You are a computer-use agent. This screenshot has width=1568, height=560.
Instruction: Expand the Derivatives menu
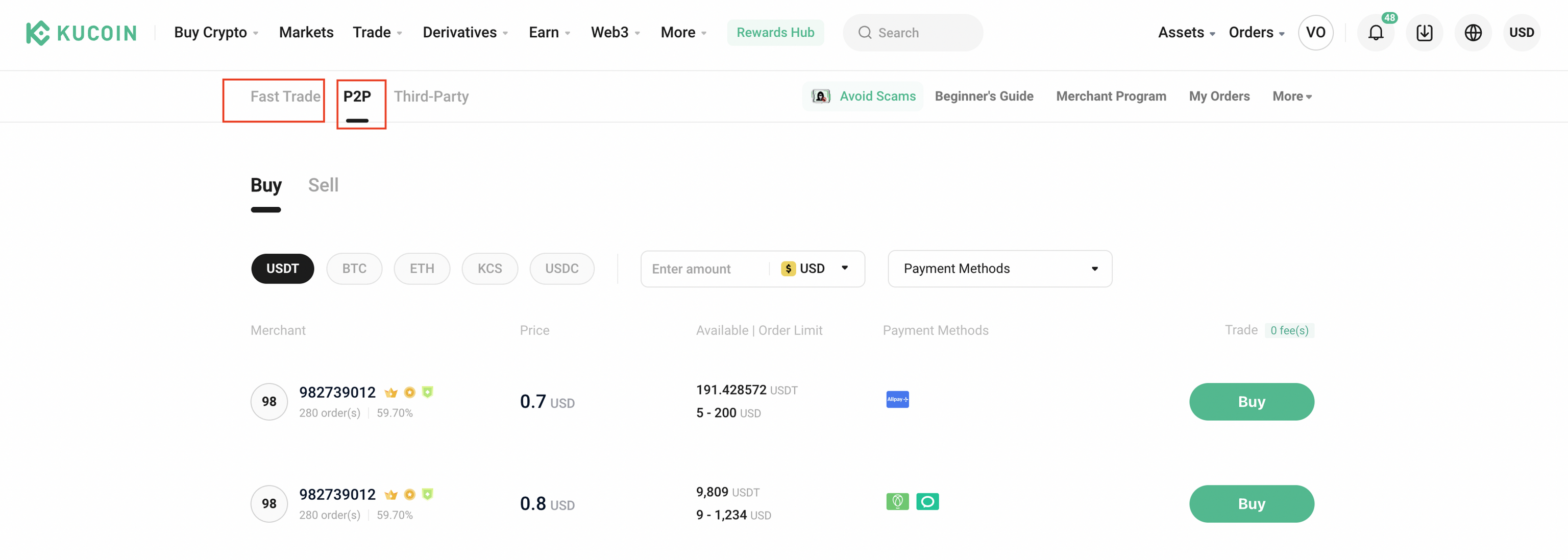pos(465,33)
